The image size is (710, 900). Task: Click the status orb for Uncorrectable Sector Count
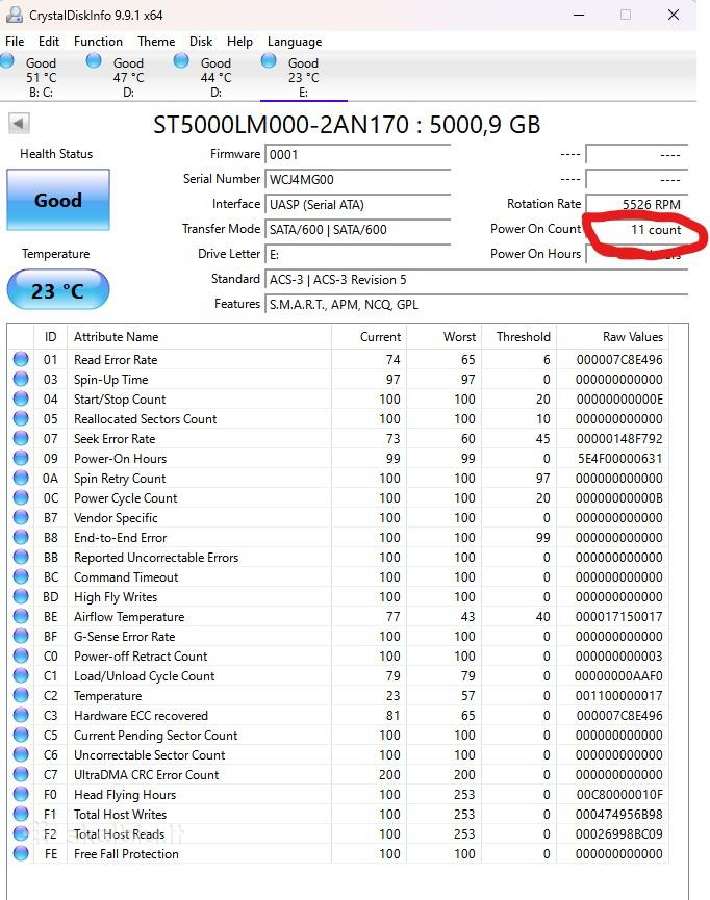[21, 755]
